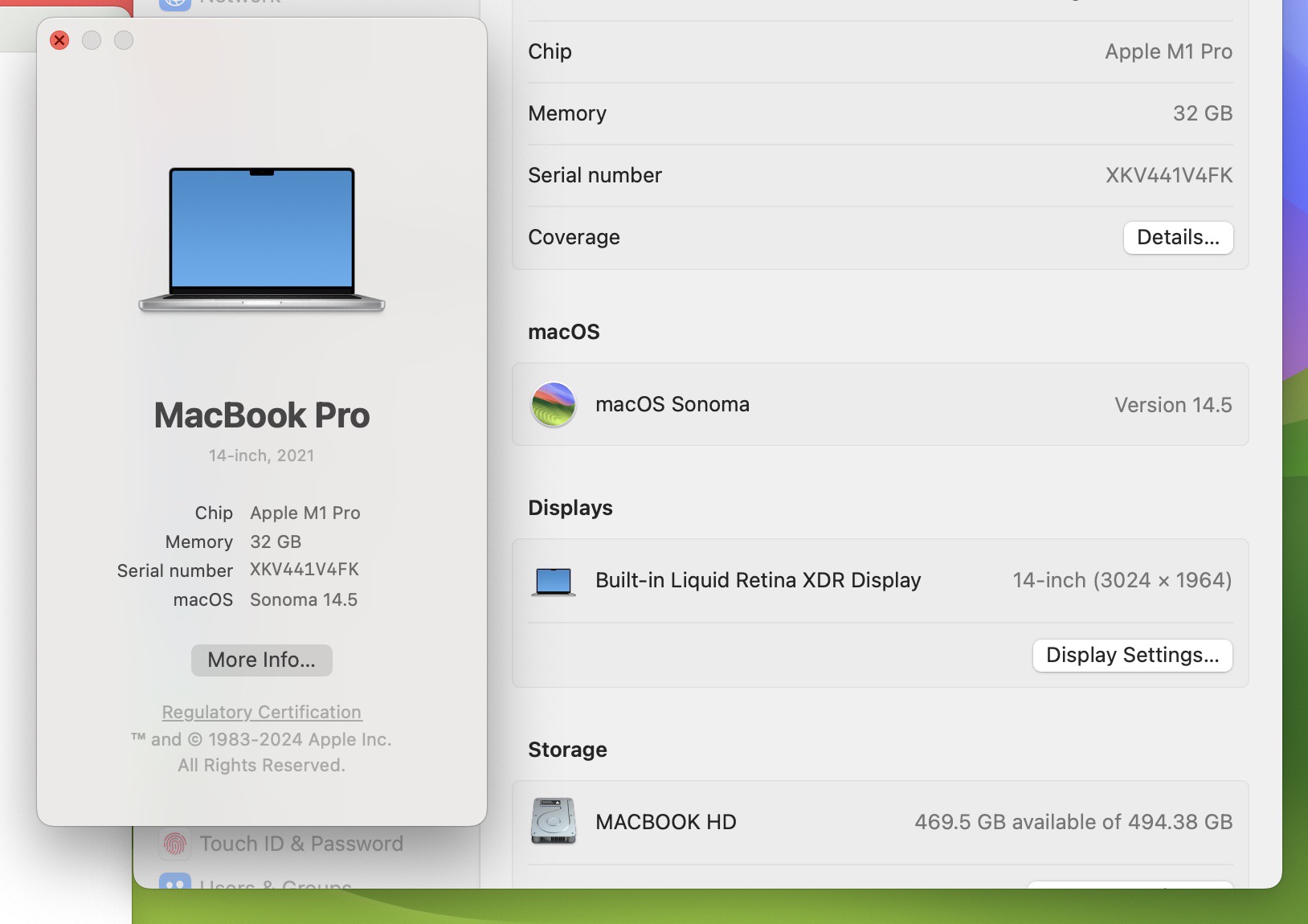Click the 32 GB memory in About window
1308x924 pixels.
(x=276, y=542)
